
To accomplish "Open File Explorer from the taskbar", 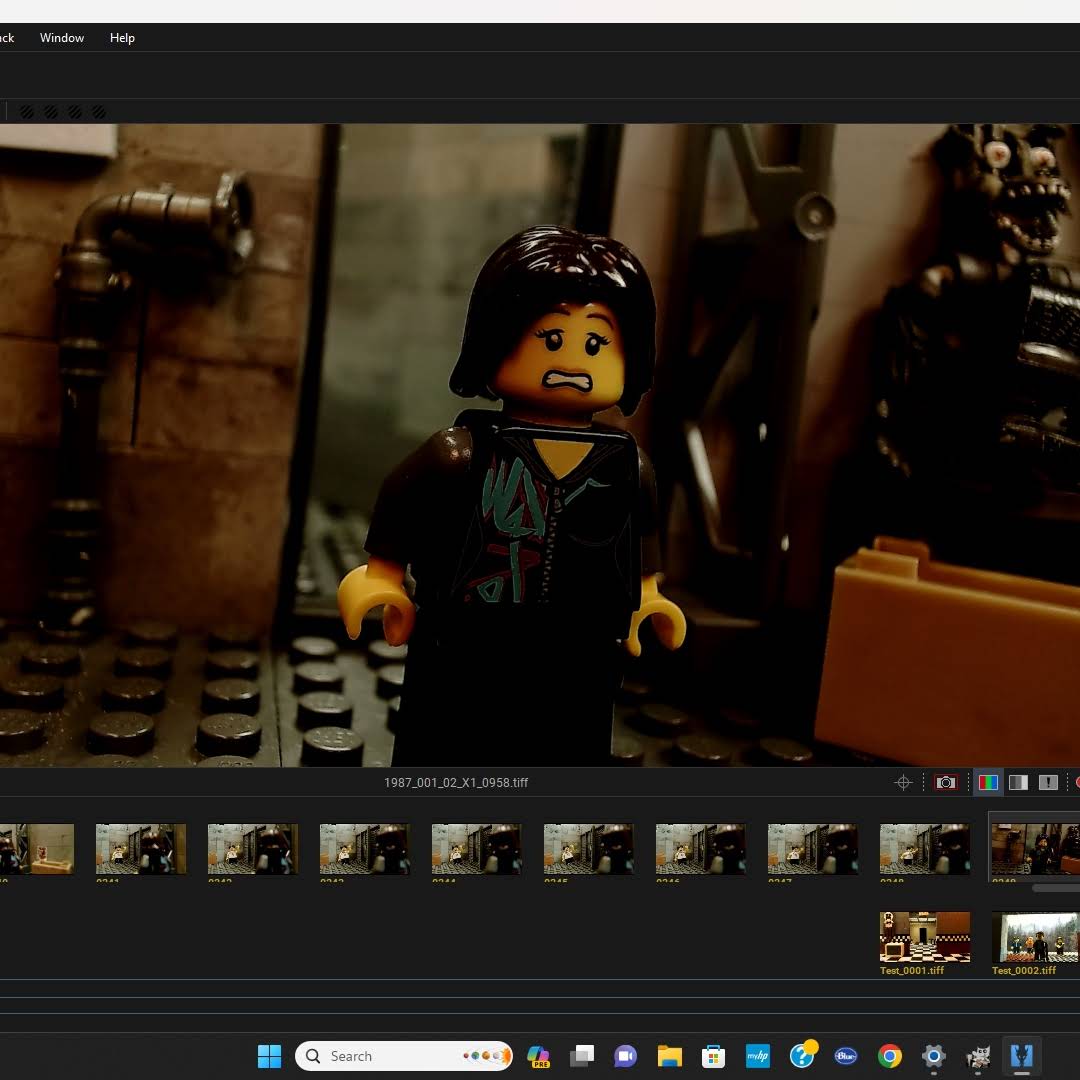I will point(669,1056).
